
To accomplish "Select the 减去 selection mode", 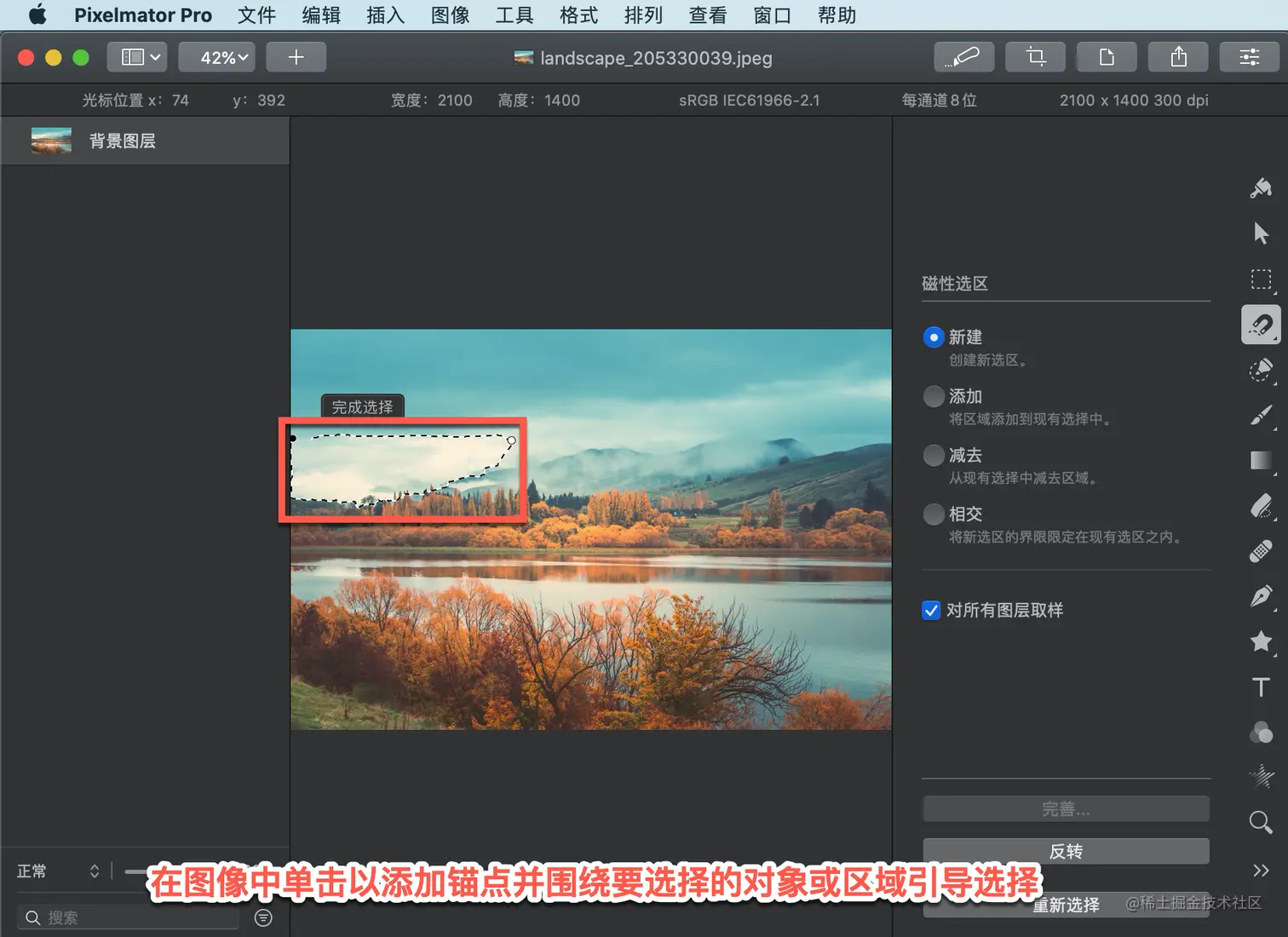I will (x=934, y=455).
